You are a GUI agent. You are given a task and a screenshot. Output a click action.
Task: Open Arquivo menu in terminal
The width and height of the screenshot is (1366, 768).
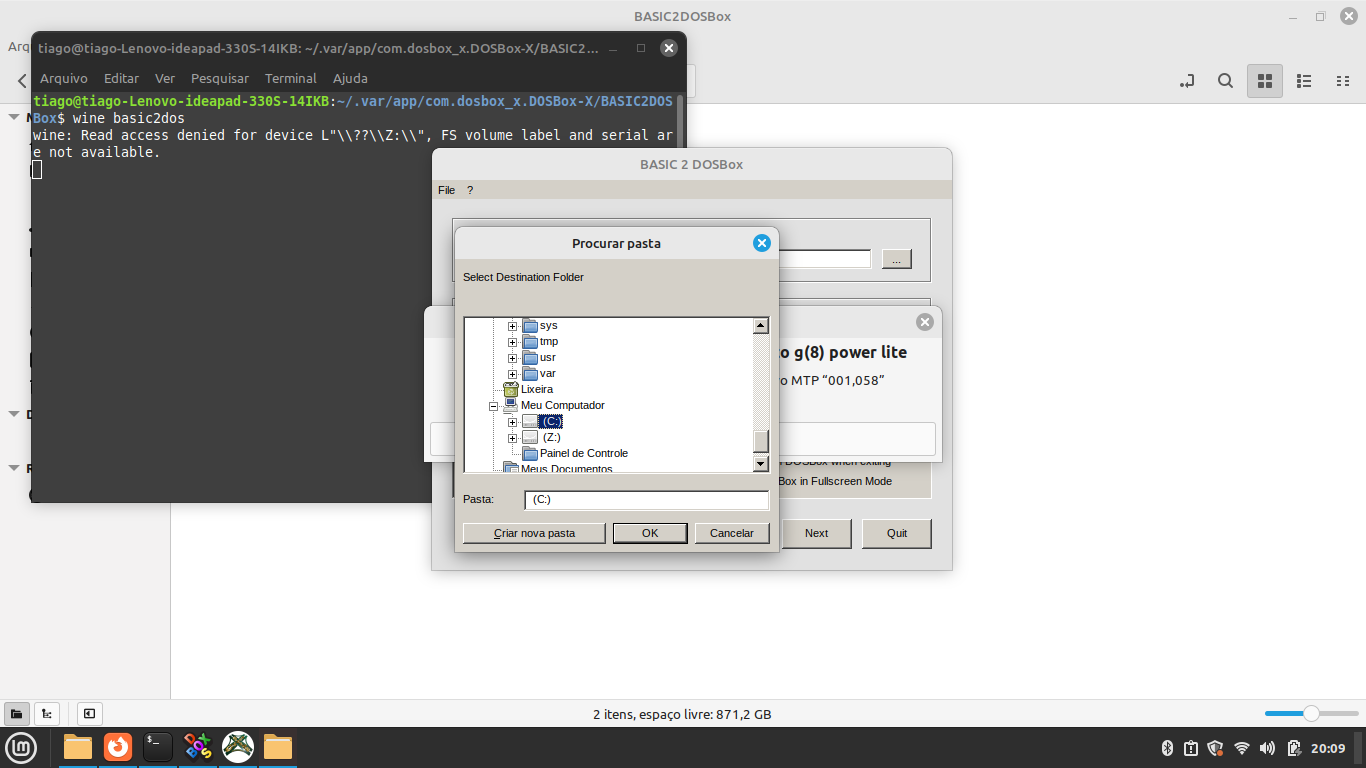click(64, 78)
